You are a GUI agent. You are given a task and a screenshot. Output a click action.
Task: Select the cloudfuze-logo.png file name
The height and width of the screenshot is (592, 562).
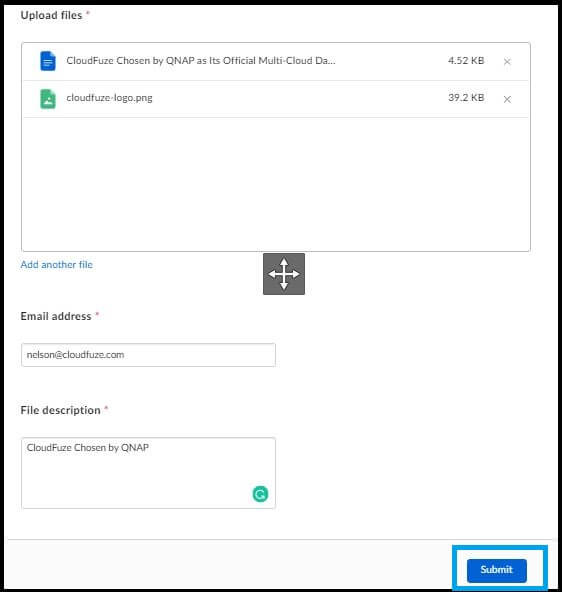109,98
